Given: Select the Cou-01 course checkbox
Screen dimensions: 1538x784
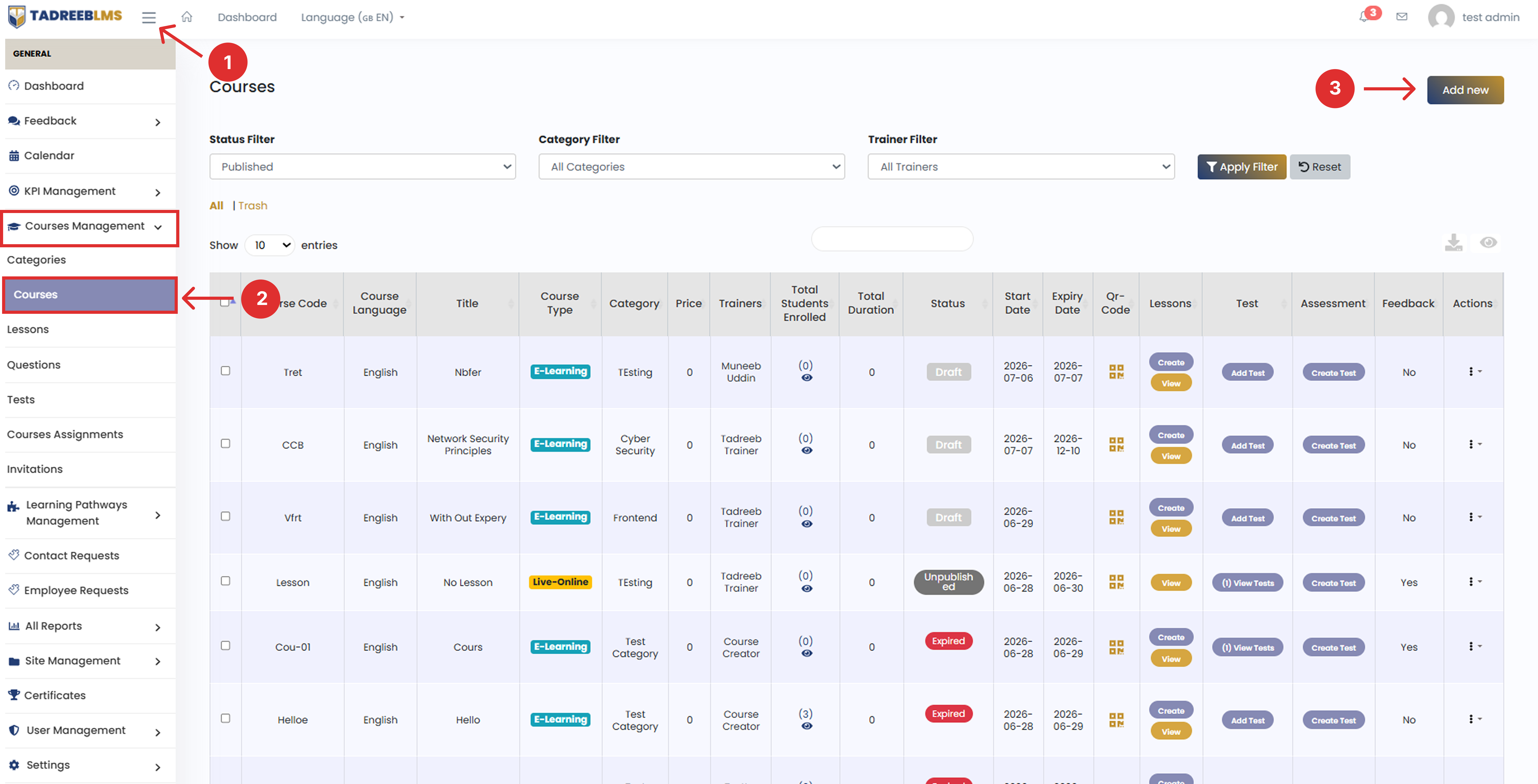Looking at the screenshot, I should (x=225, y=646).
